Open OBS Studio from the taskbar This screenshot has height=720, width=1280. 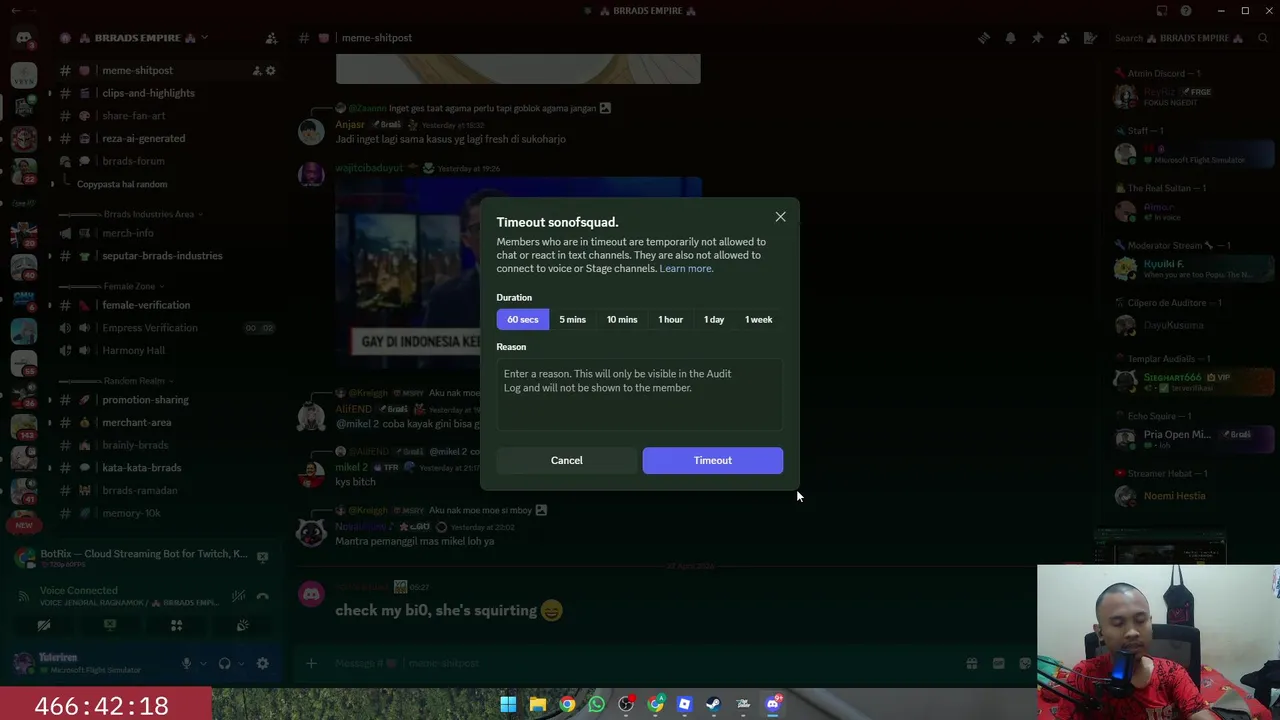(x=626, y=704)
